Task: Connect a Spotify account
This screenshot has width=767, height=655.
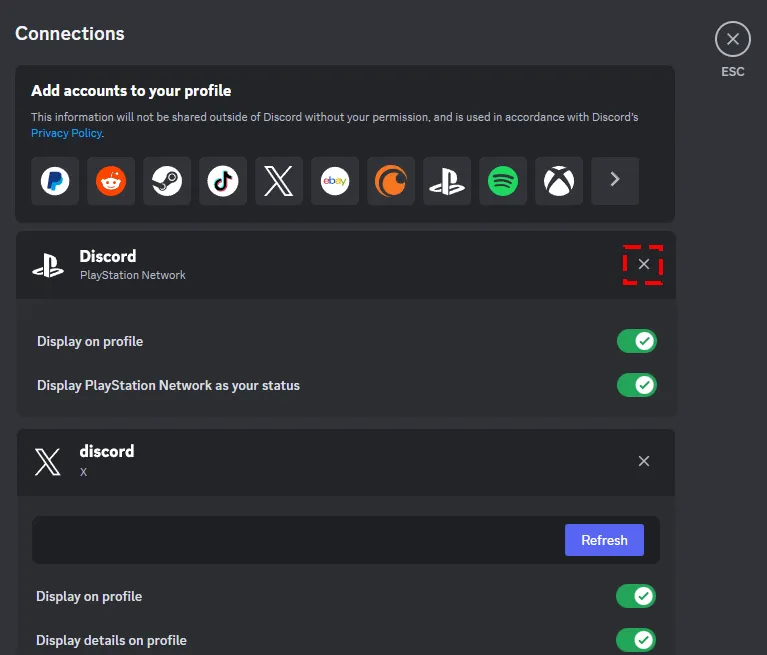Action: (503, 181)
